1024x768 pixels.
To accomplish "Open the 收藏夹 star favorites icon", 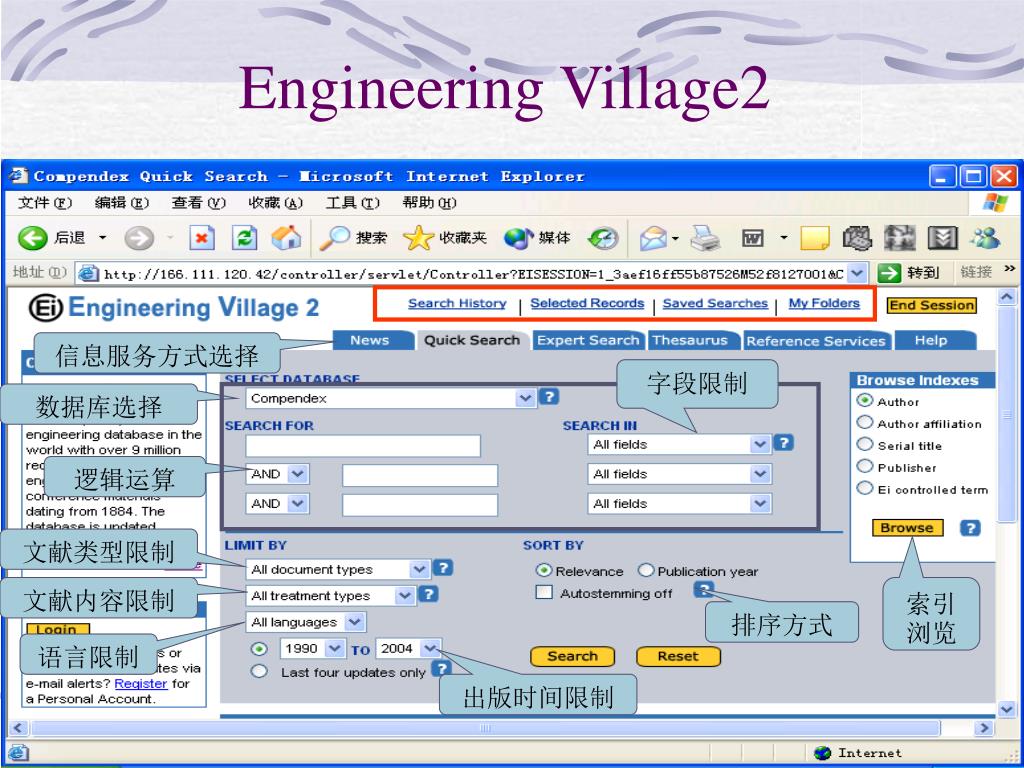I will (x=419, y=238).
